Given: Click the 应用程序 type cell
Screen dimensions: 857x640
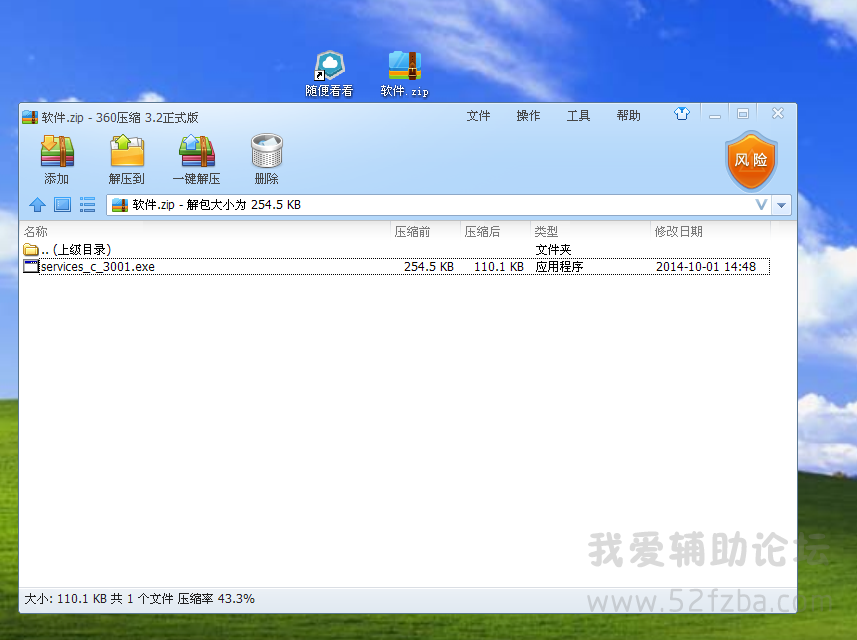Looking at the screenshot, I should [x=559, y=267].
